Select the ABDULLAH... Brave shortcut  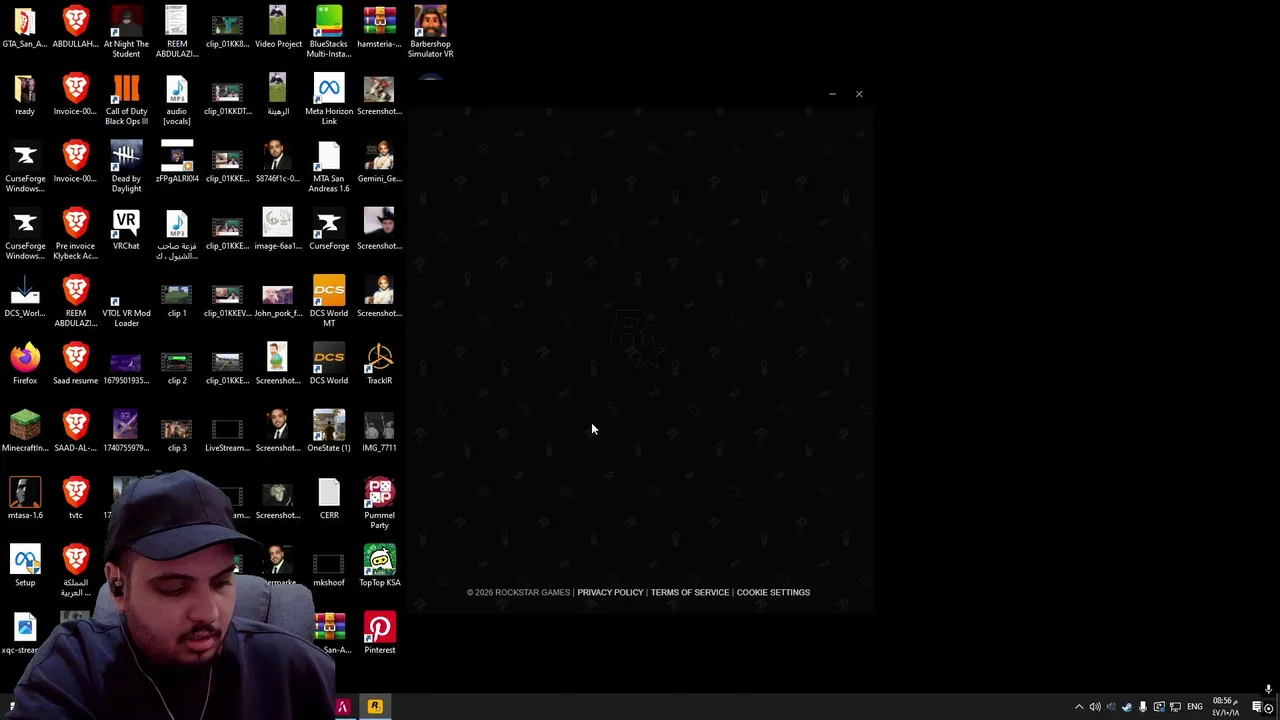(76, 28)
